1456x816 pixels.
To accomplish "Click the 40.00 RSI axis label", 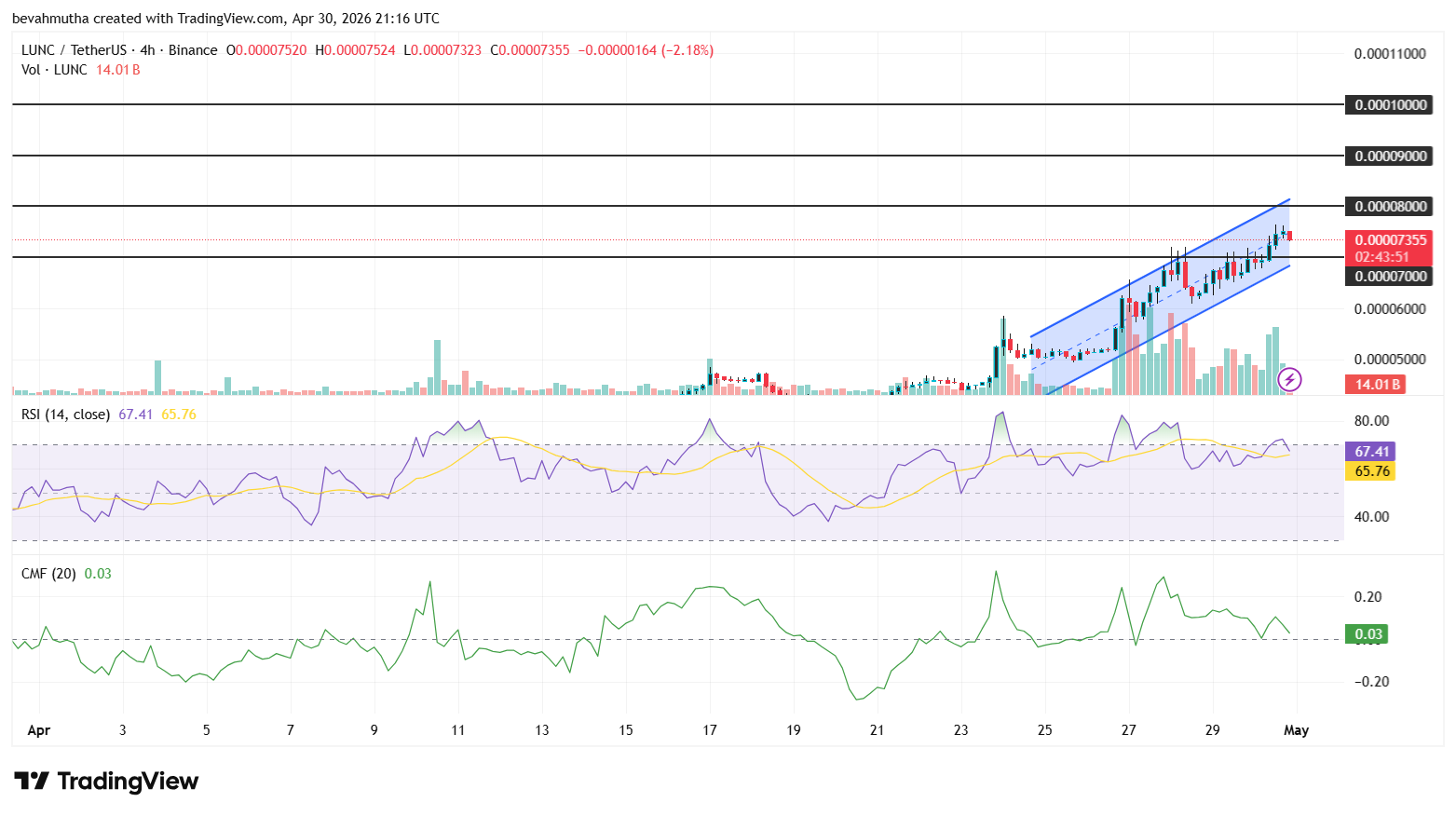I will (1371, 517).
